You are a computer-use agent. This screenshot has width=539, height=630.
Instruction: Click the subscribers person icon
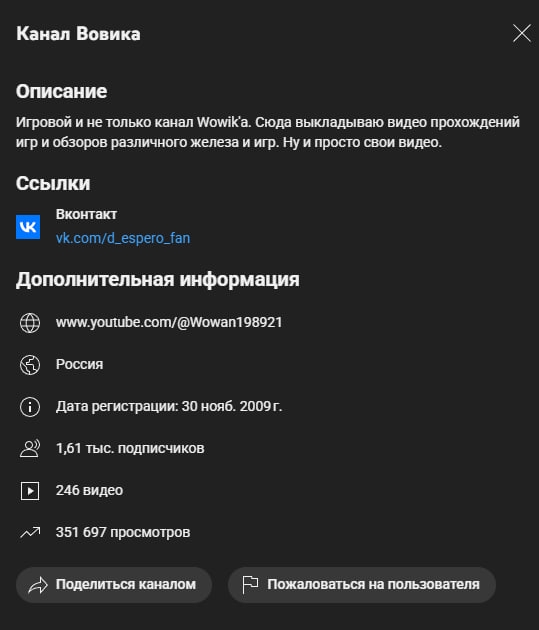(30, 448)
